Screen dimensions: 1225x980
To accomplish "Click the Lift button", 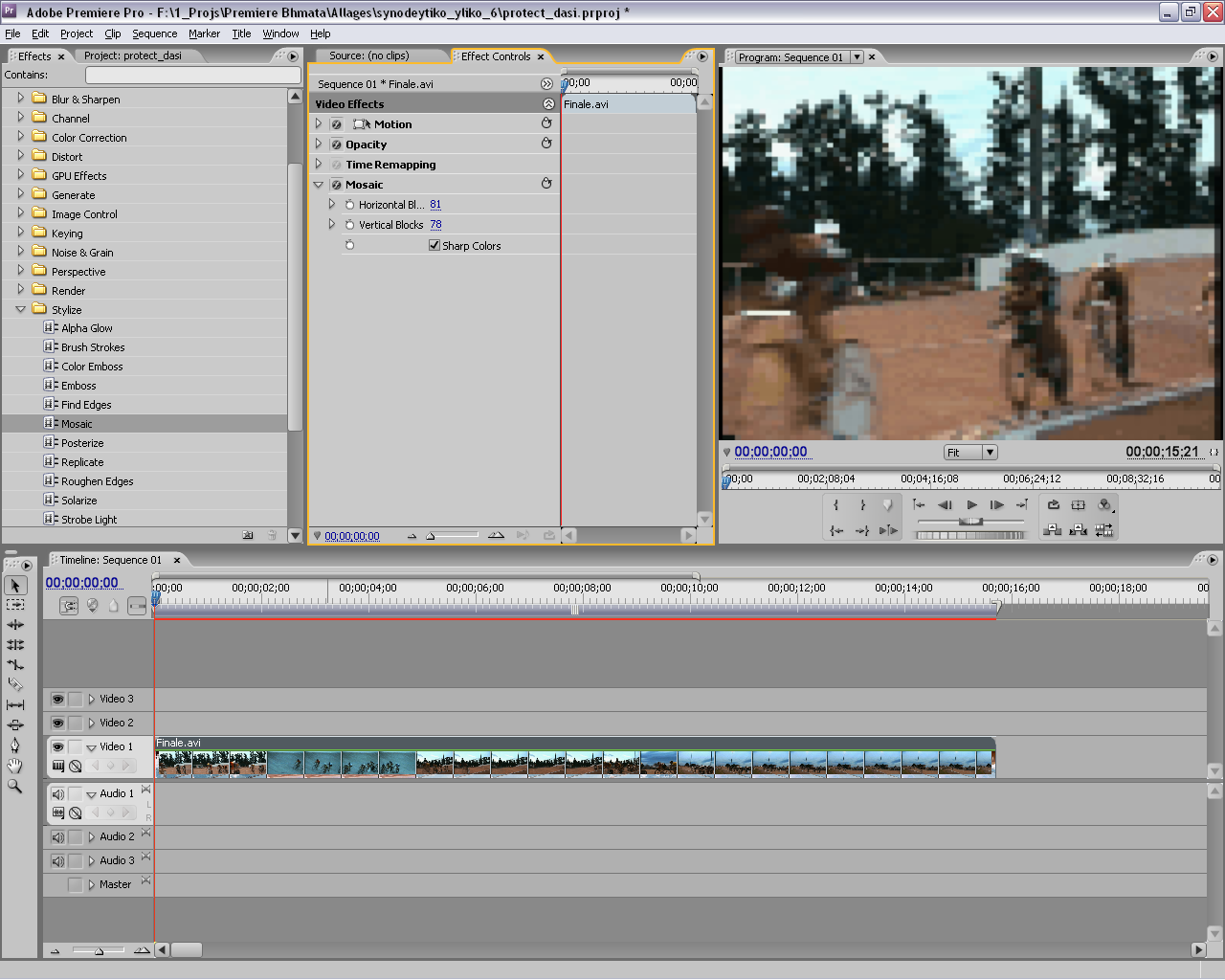I will click(x=1053, y=530).
